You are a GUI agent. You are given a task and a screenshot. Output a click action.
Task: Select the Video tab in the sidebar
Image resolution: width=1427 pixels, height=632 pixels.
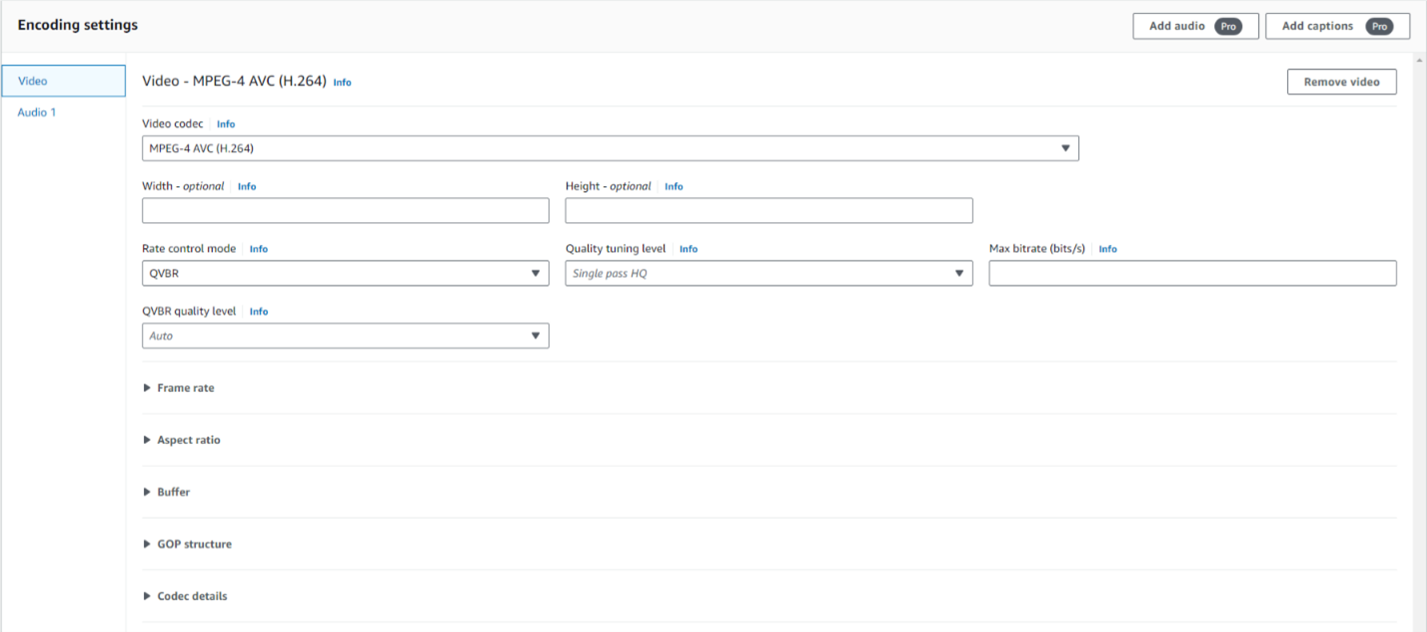(x=31, y=80)
